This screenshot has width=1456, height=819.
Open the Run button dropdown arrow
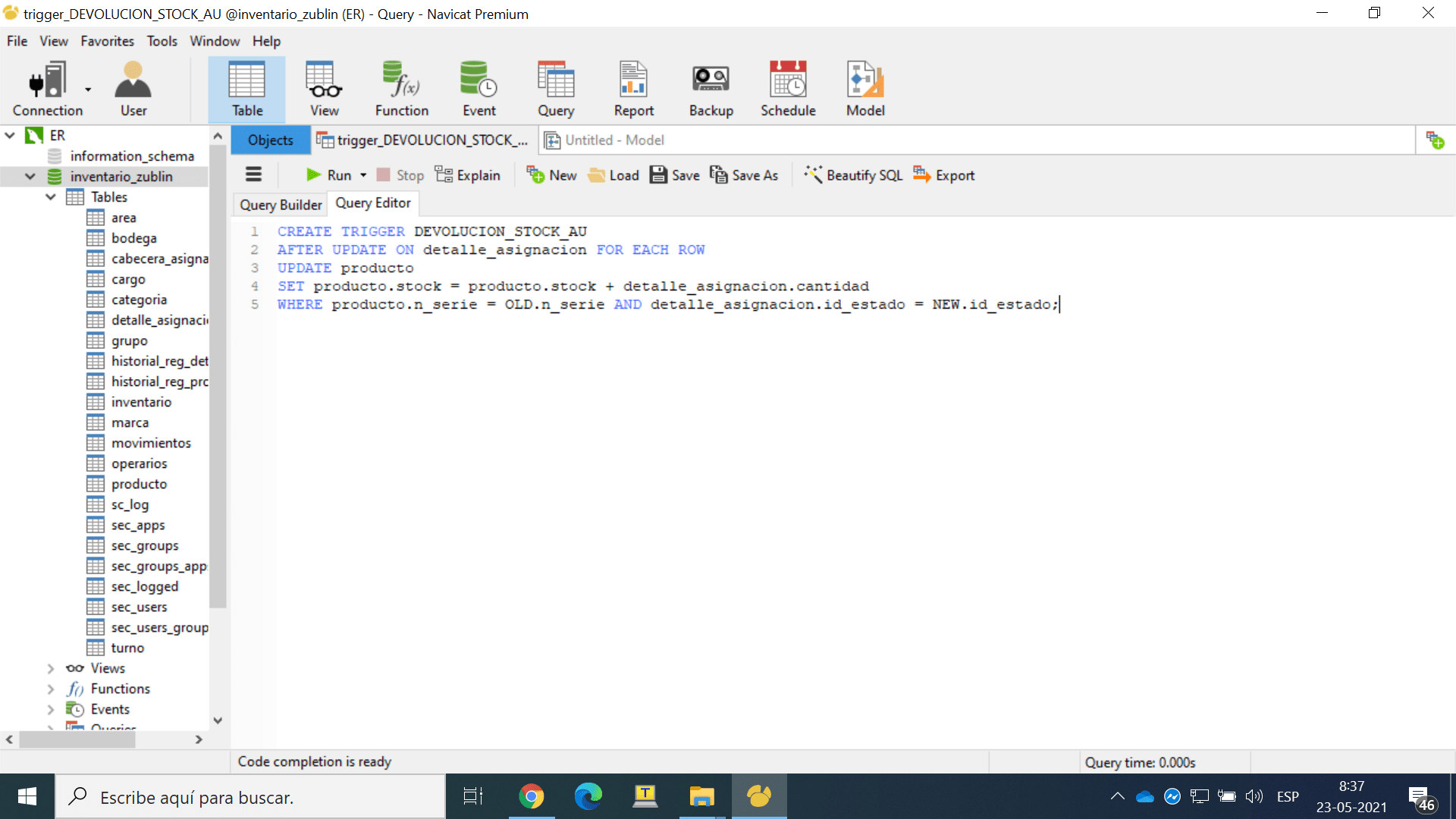(363, 175)
